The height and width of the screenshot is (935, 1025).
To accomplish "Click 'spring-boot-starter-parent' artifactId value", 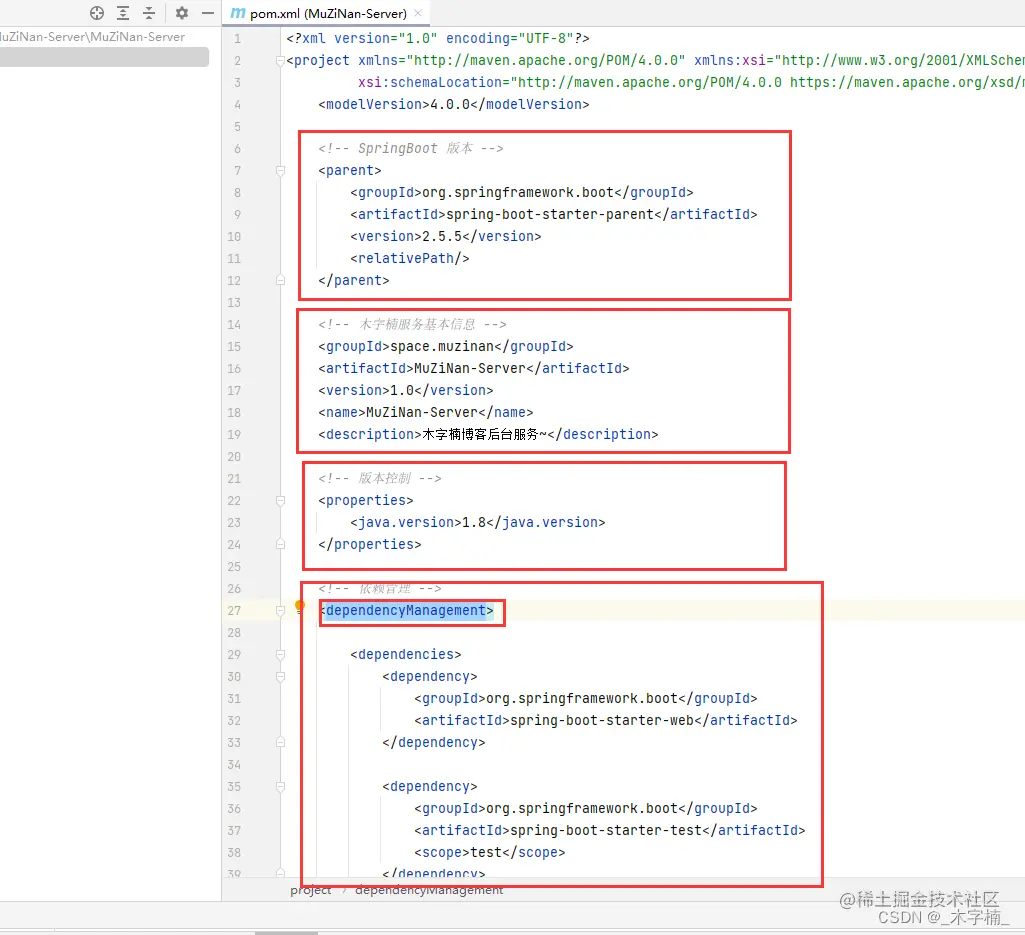I will (550, 214).
